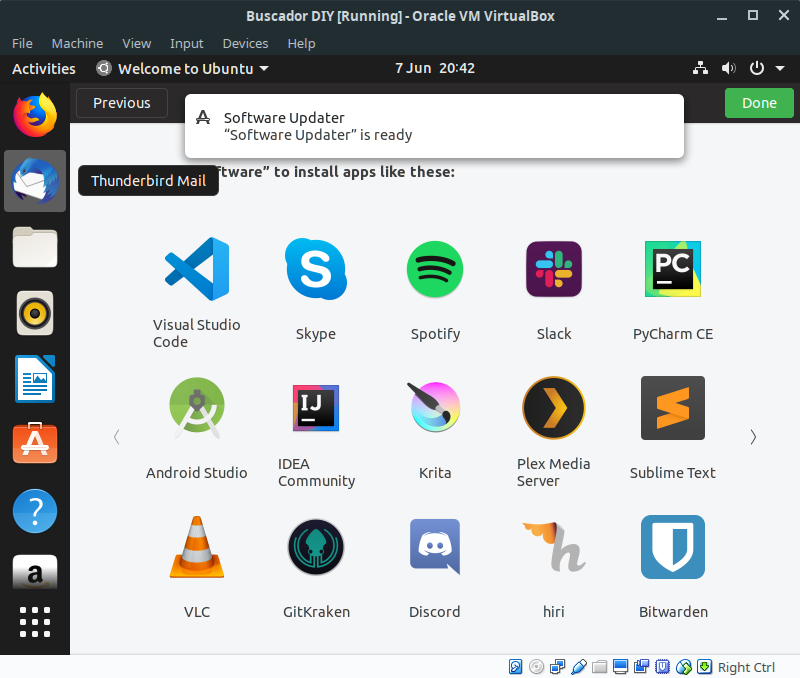Image resolution: width=800 pixels, height=678 pixels.
Task: Open the GitKraken app icon
Action: tap(316, 547)
